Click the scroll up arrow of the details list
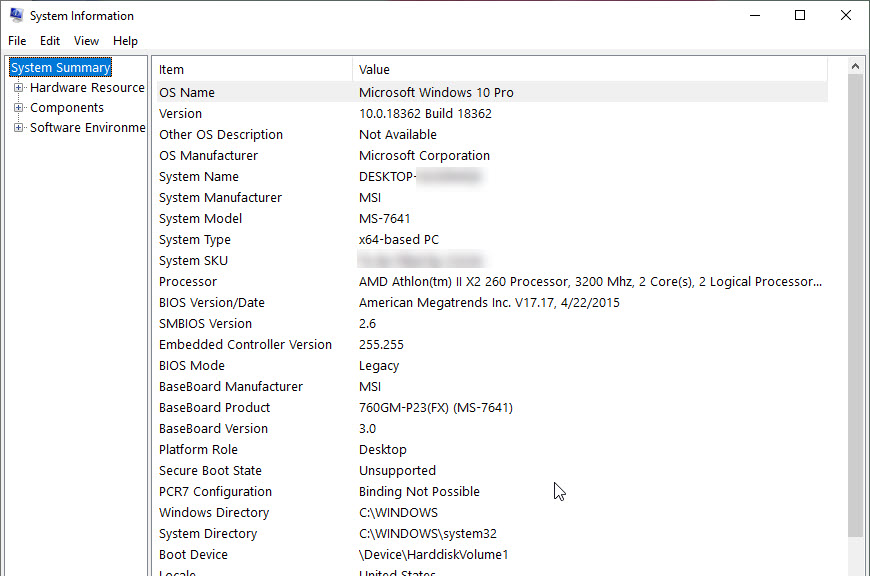 pyautogui.click(x=855, y=67)
